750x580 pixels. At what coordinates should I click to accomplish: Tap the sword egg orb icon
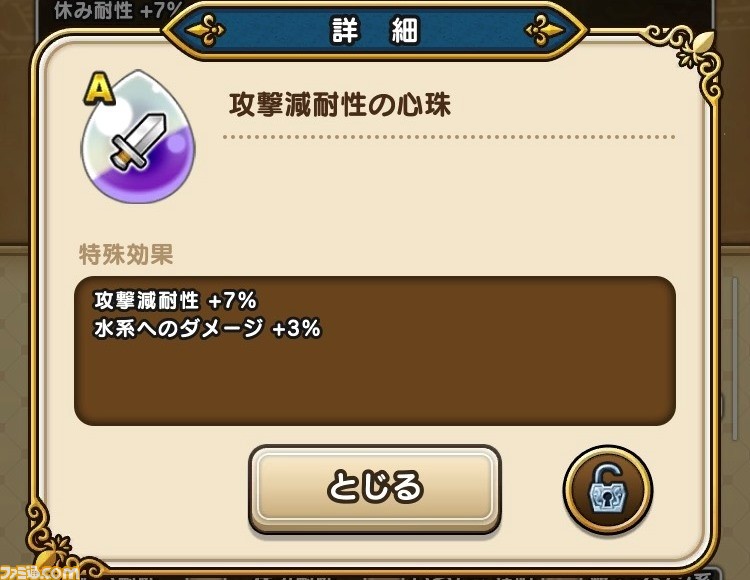(x=139, y=137)
